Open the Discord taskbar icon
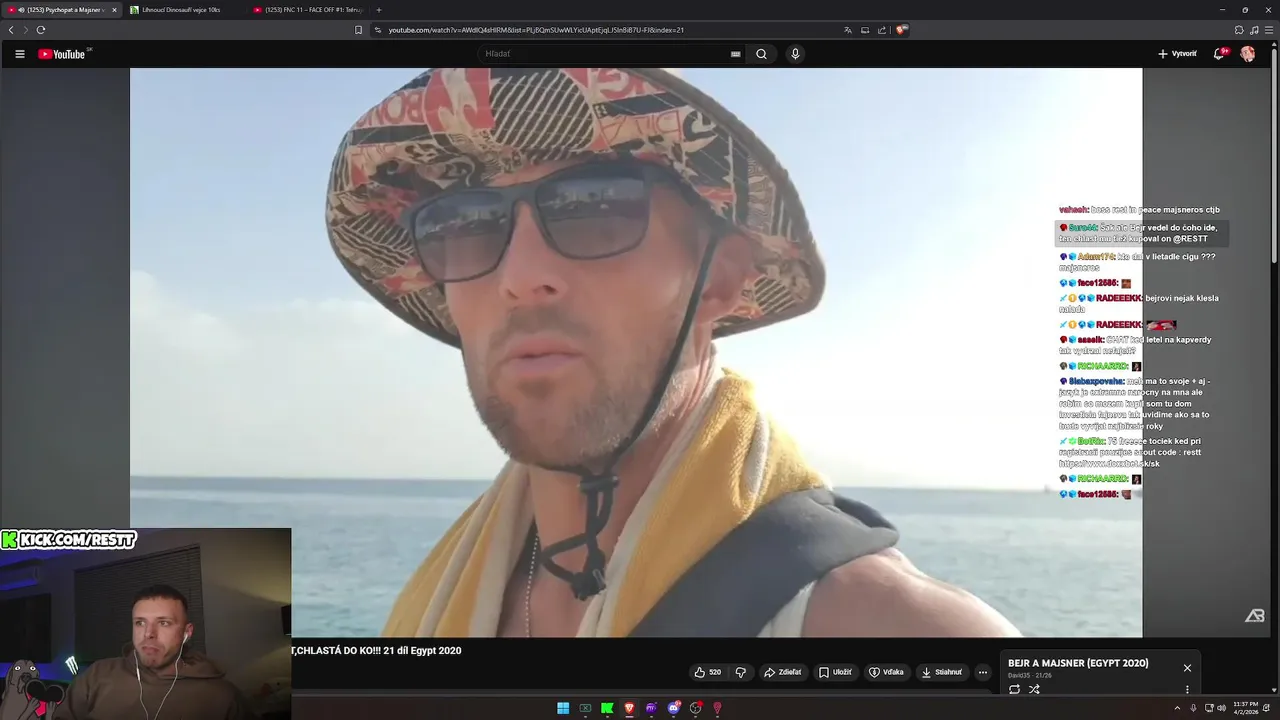Viewport: 1280px width, 720px height. pyautogui.click(x=673, y=708)
